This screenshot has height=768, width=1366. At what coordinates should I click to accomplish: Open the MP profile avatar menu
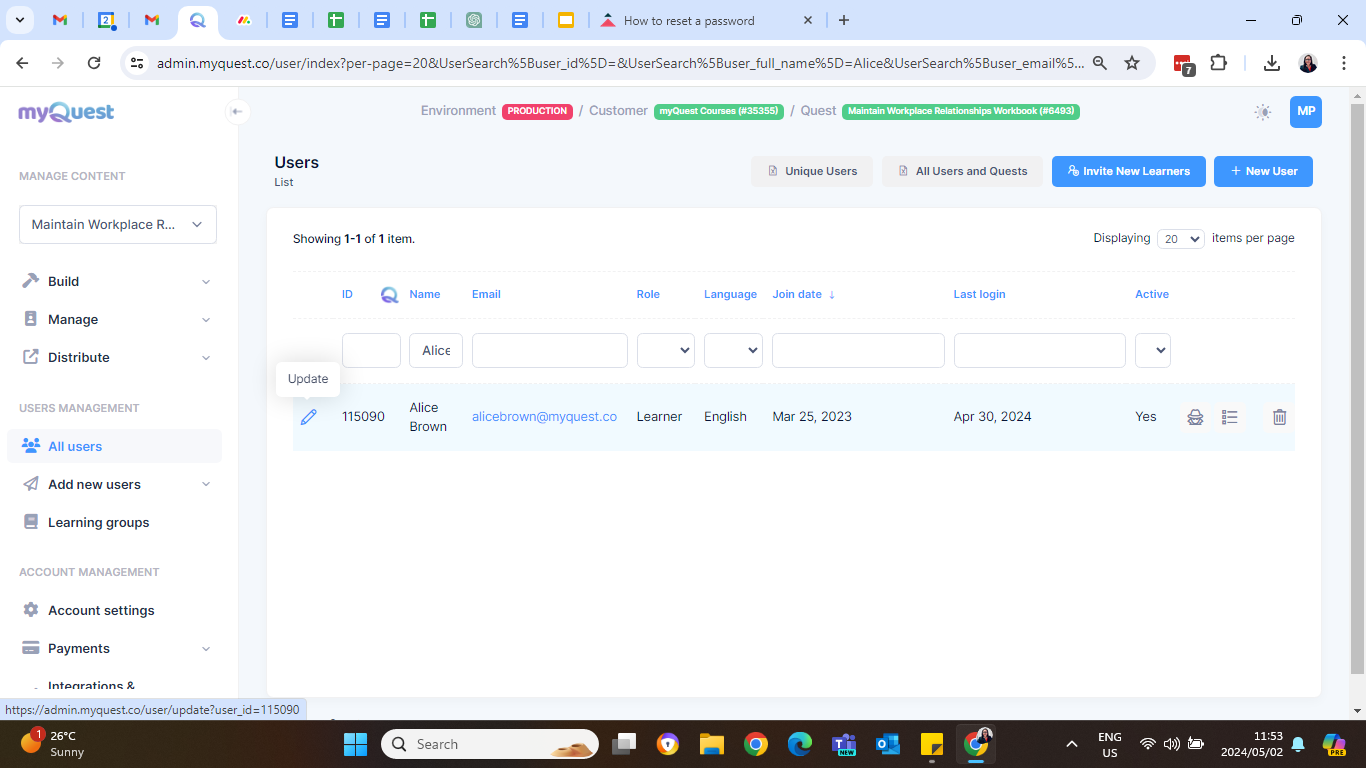pos(1305,112)
